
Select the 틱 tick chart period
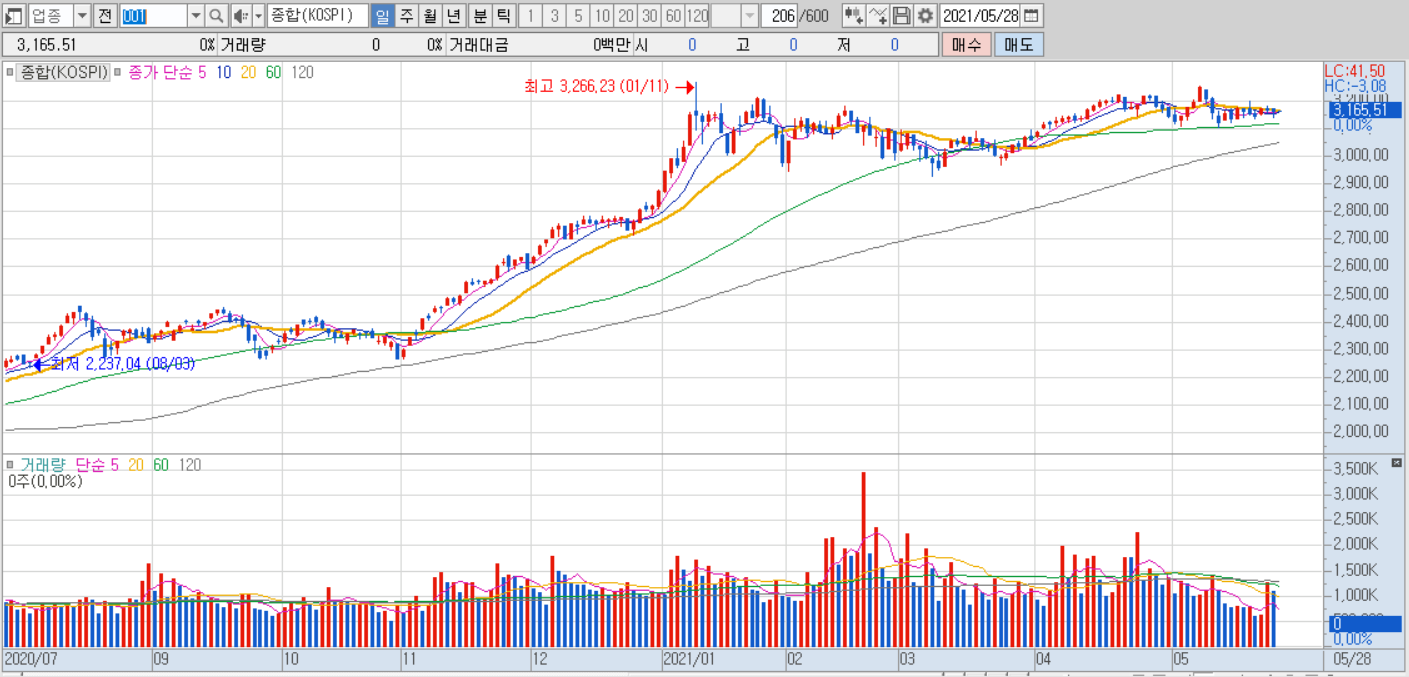(x=504, y=15)
